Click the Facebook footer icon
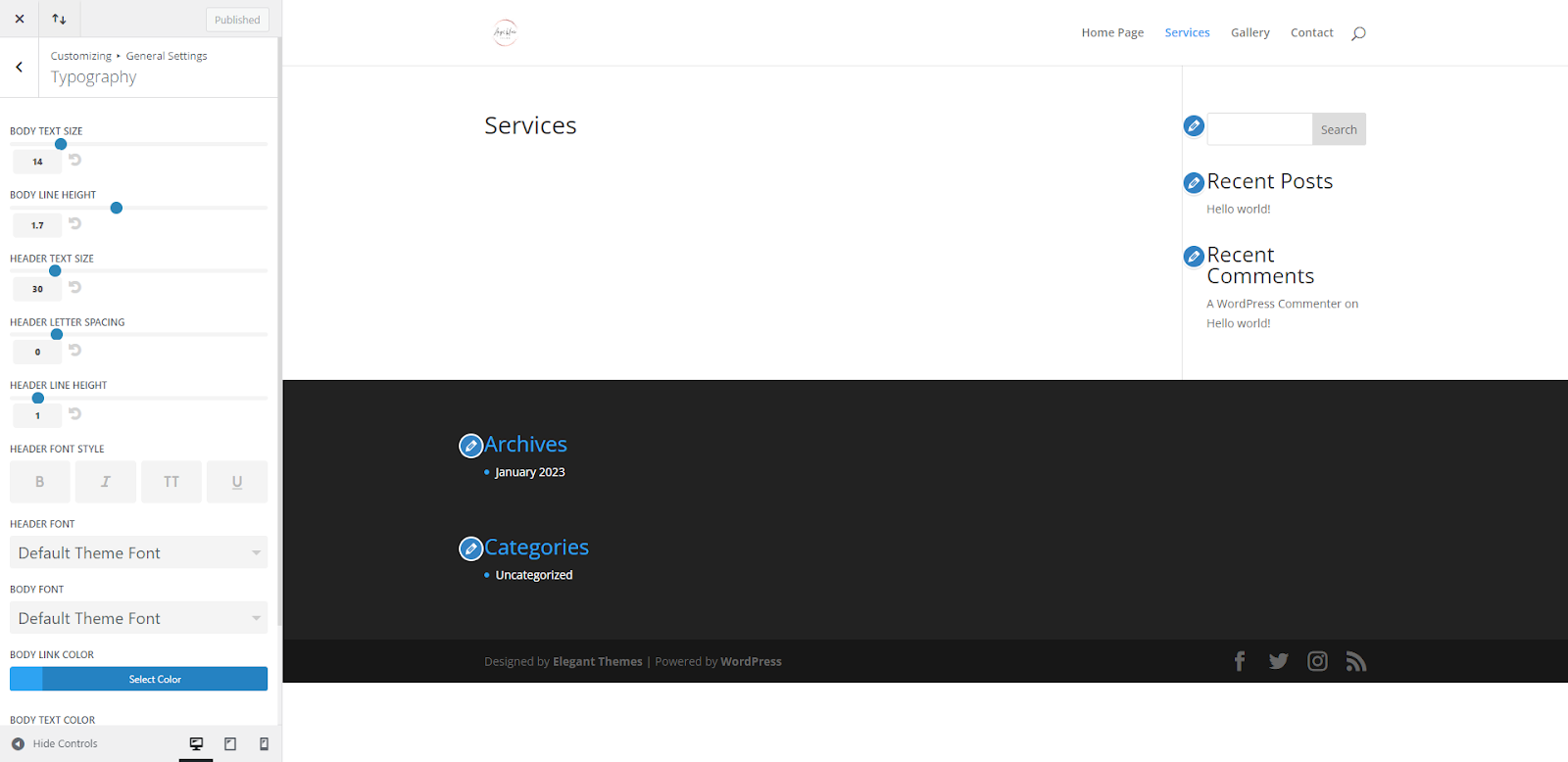Viewport: 1568px width, 762px height. click(x=1240, y=661)
